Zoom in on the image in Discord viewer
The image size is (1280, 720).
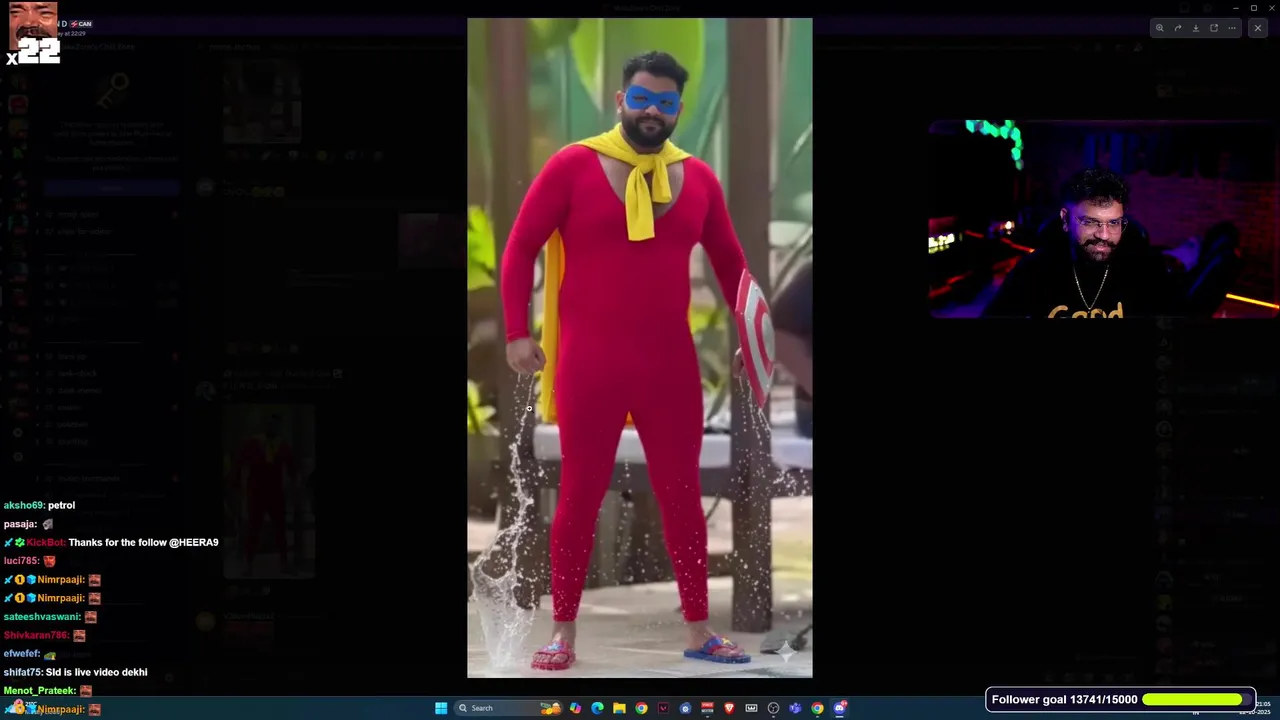(1159, 28)
